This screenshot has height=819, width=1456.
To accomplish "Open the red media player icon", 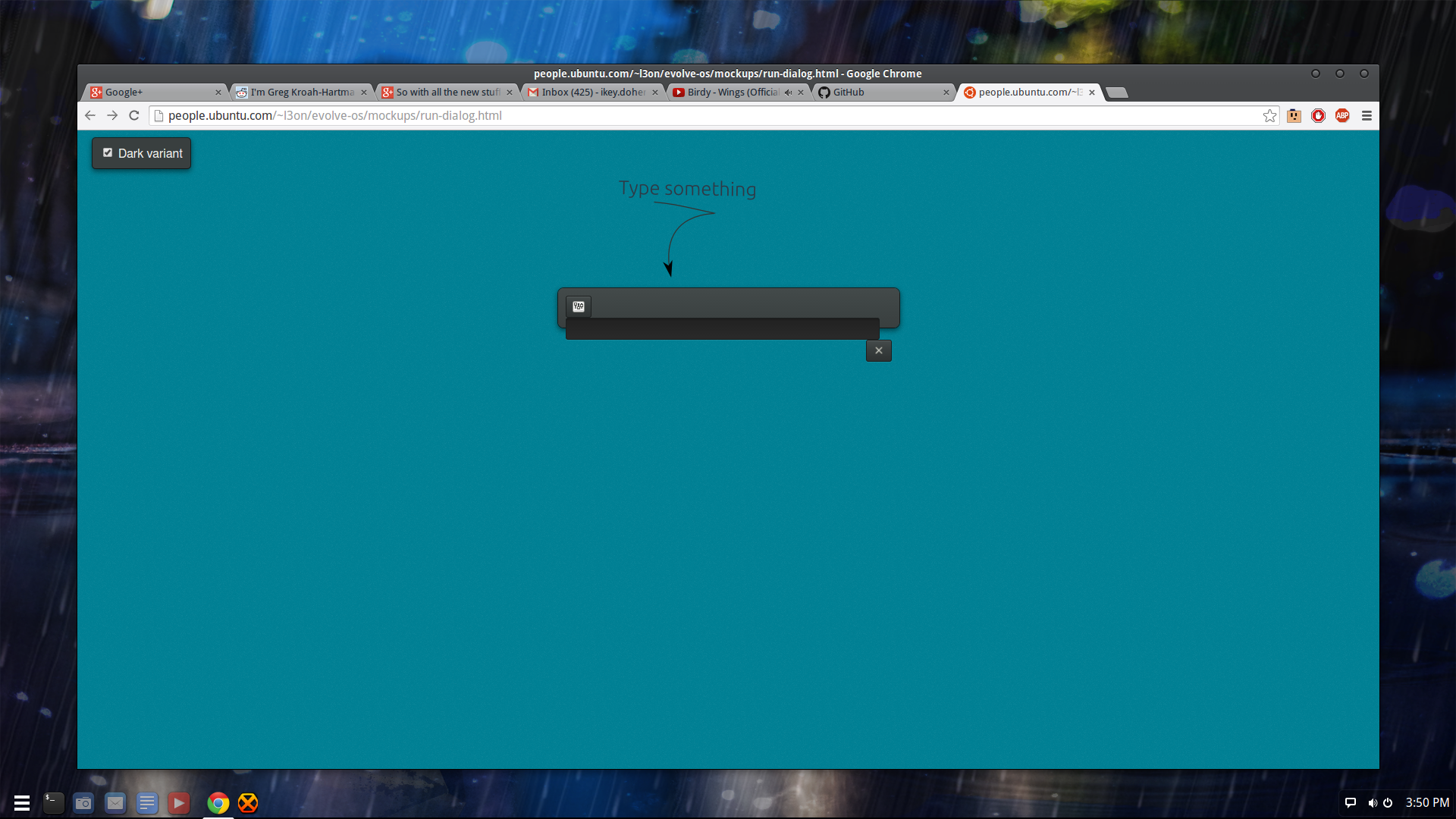I will pyautogui.click(x=179, y=802).
